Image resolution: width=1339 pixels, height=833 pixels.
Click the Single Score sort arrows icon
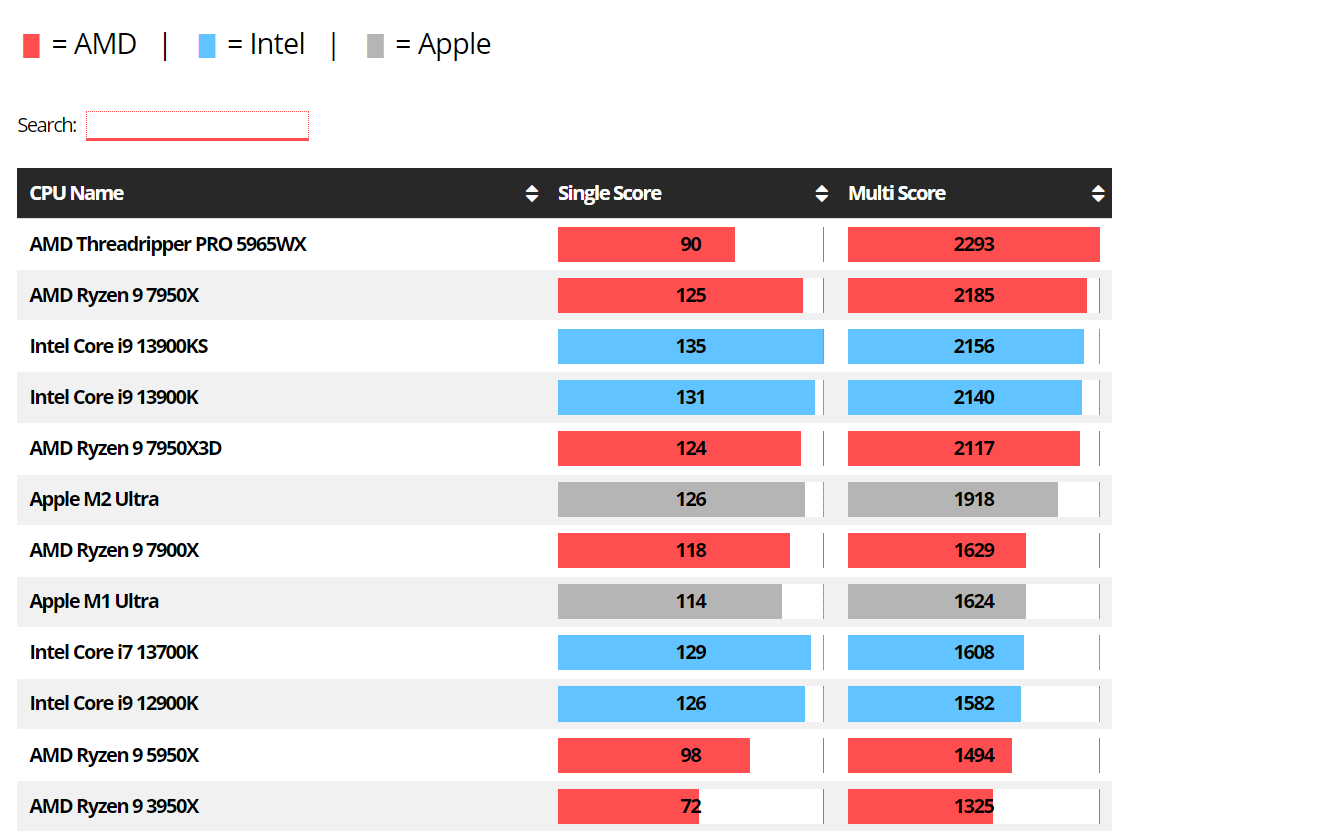click(x=822, y=194)
